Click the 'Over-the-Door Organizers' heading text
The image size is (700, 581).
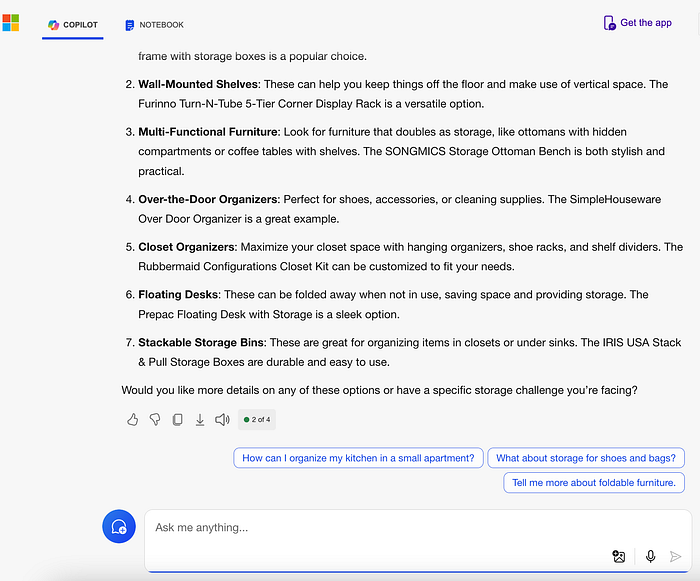208,200
